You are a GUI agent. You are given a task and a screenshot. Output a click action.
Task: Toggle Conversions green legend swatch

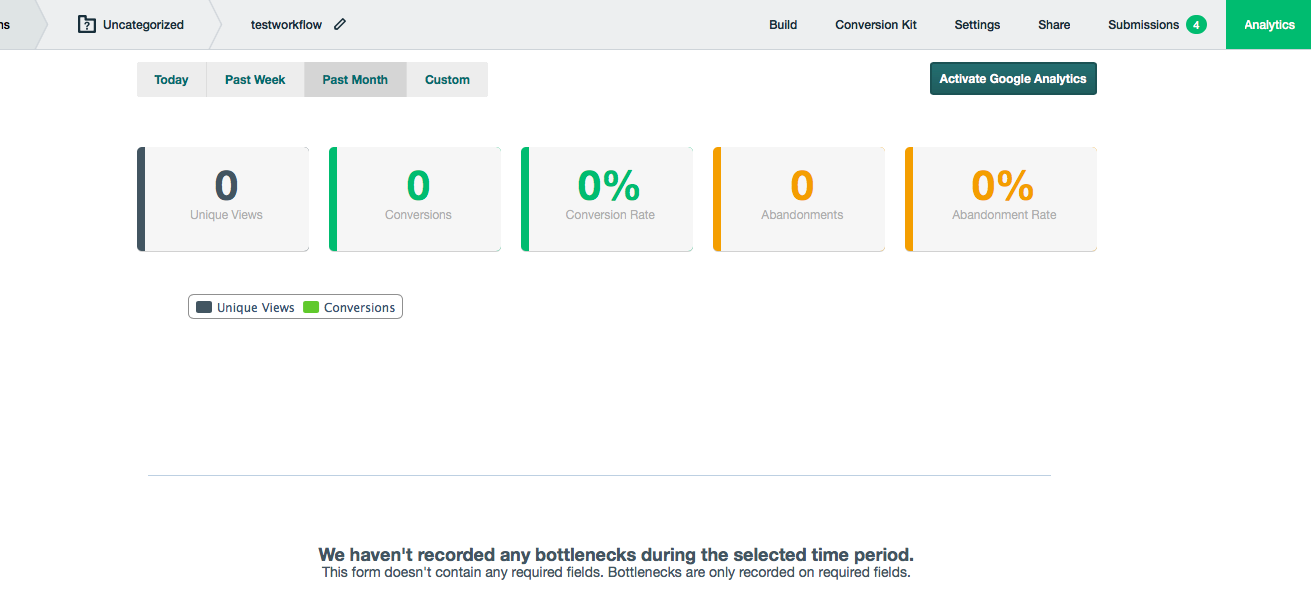click(311, 308)
